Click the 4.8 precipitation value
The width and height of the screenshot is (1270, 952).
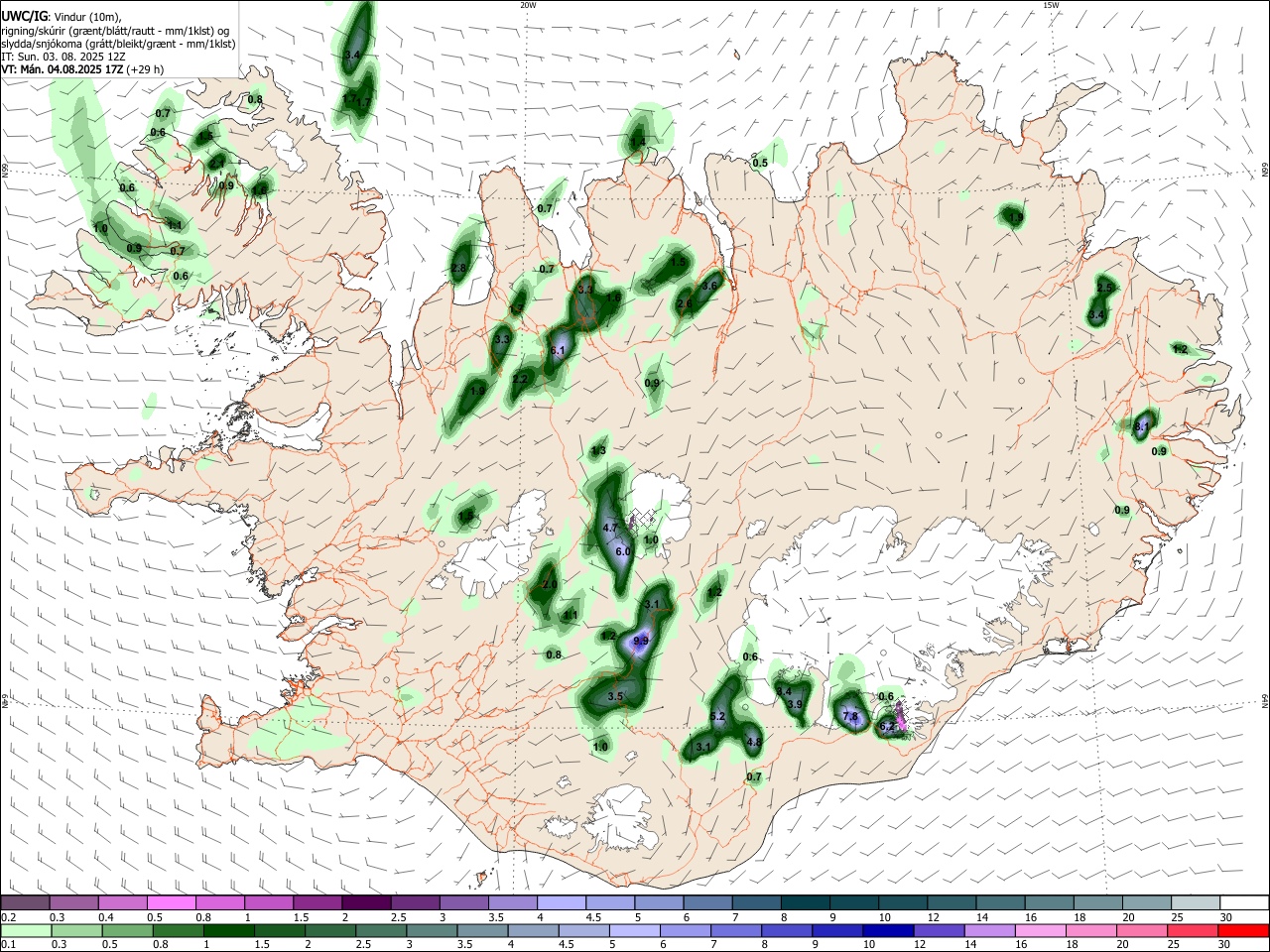point(754,742)
